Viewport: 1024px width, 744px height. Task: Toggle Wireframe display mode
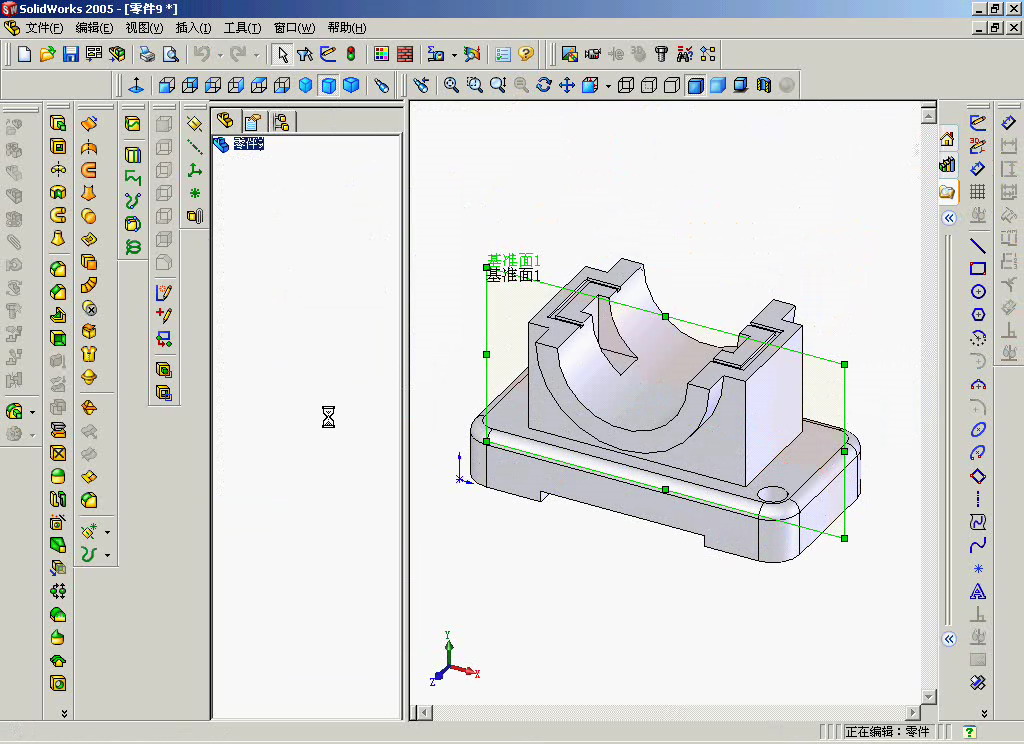pyautogui.click(x=626, y=85)
